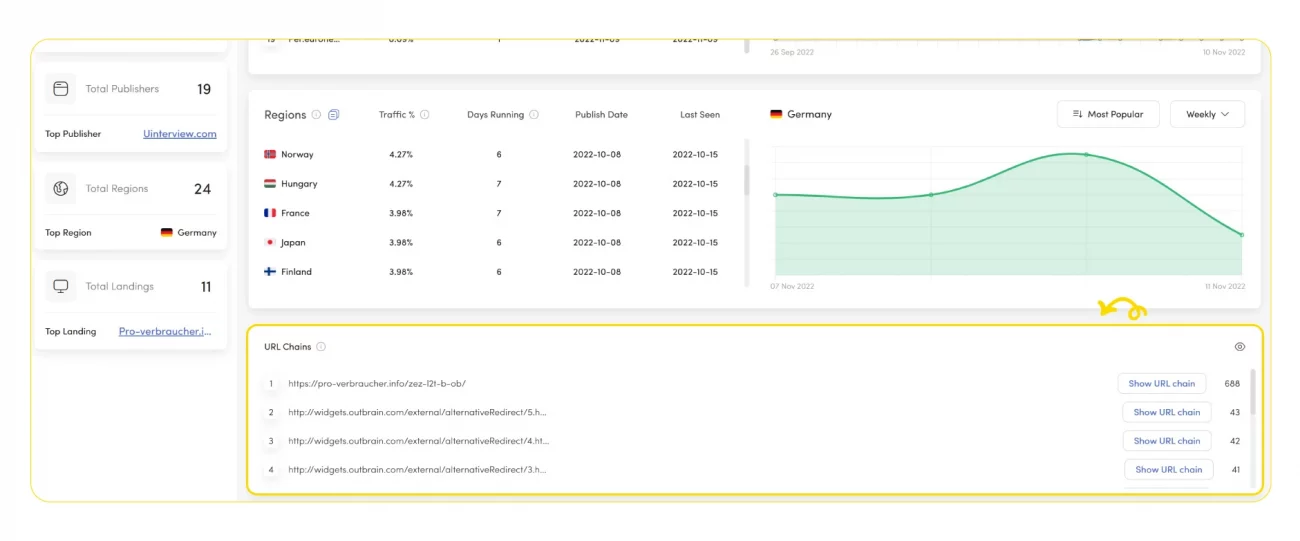Image resolution: width=1300 pixels, height=541 pixels.
Task: Click the Norway flag icon
Action: coord(270,155)
